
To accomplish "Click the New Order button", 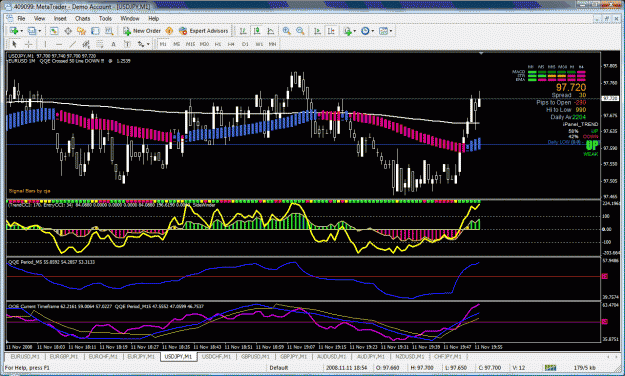I will coord(142,31).
